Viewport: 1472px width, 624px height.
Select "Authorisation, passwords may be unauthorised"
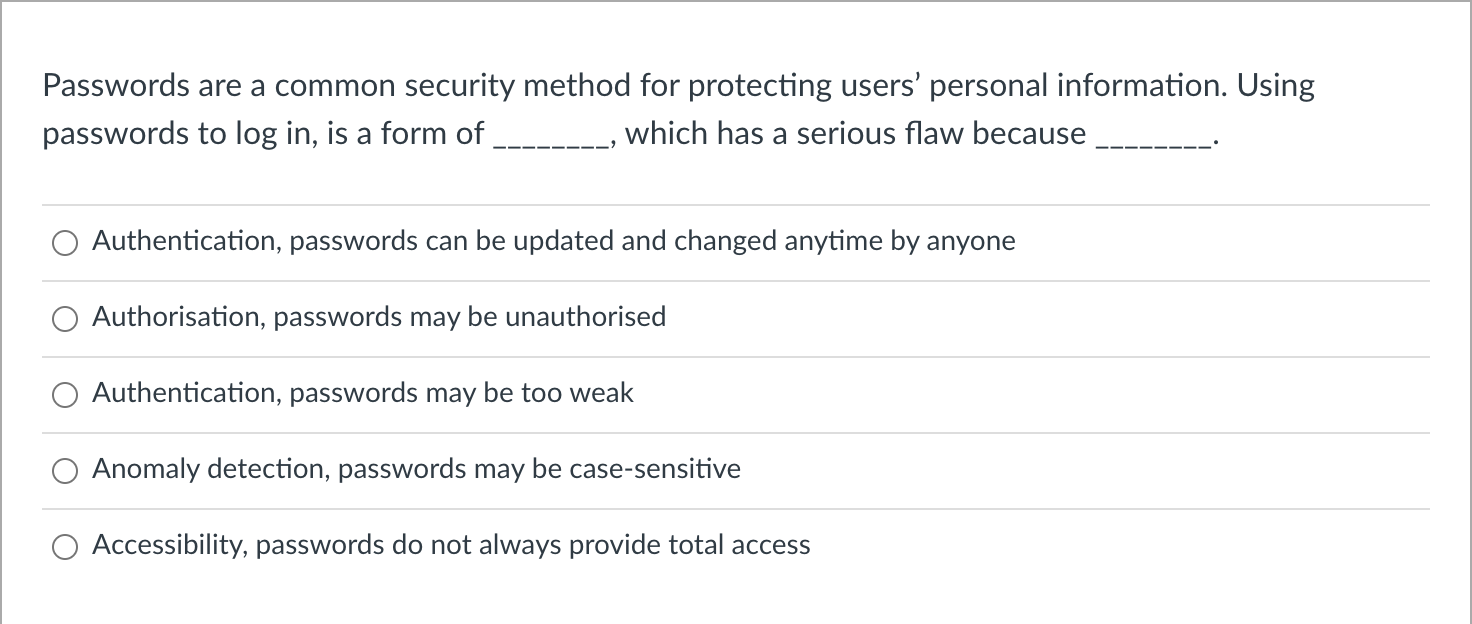[x=65, y=318]
